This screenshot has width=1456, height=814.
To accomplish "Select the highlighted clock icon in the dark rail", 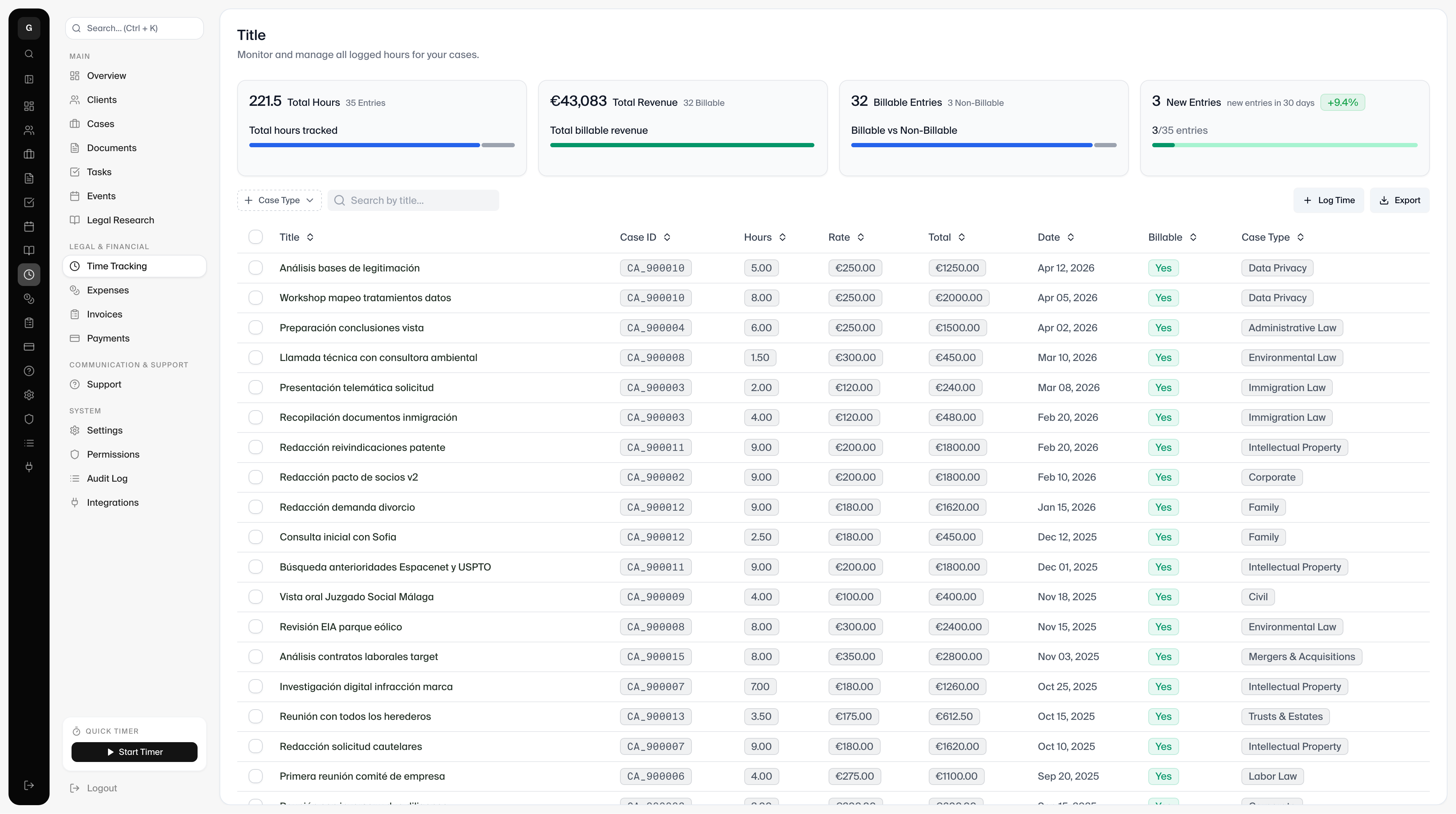I will (x=29, y=275).
